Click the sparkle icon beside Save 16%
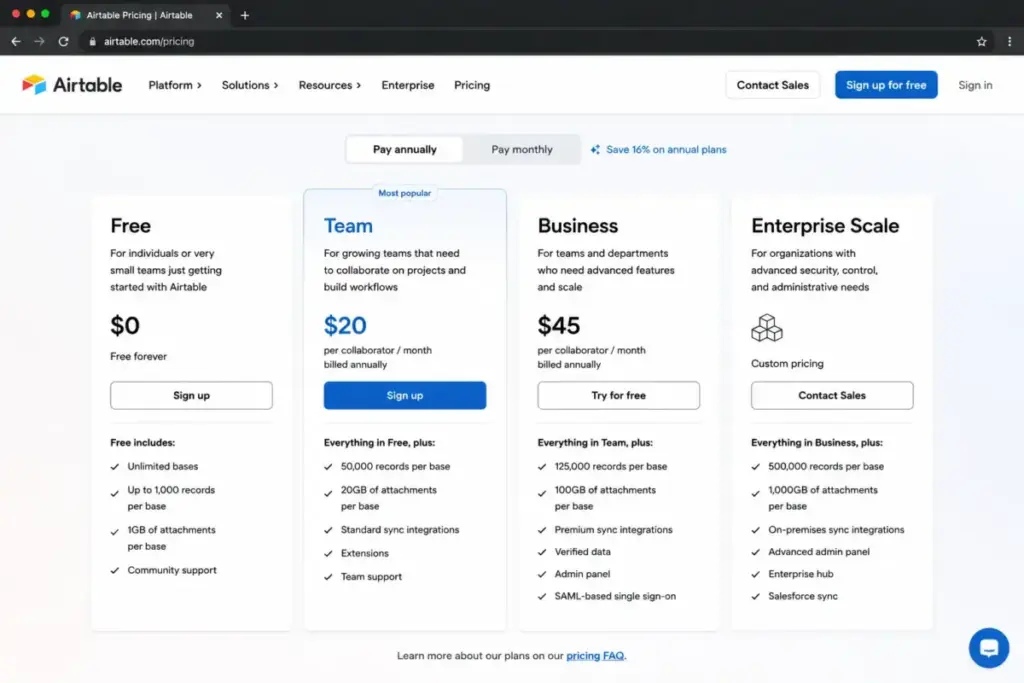Screen dimensions: 1024x683 [595, 150]
